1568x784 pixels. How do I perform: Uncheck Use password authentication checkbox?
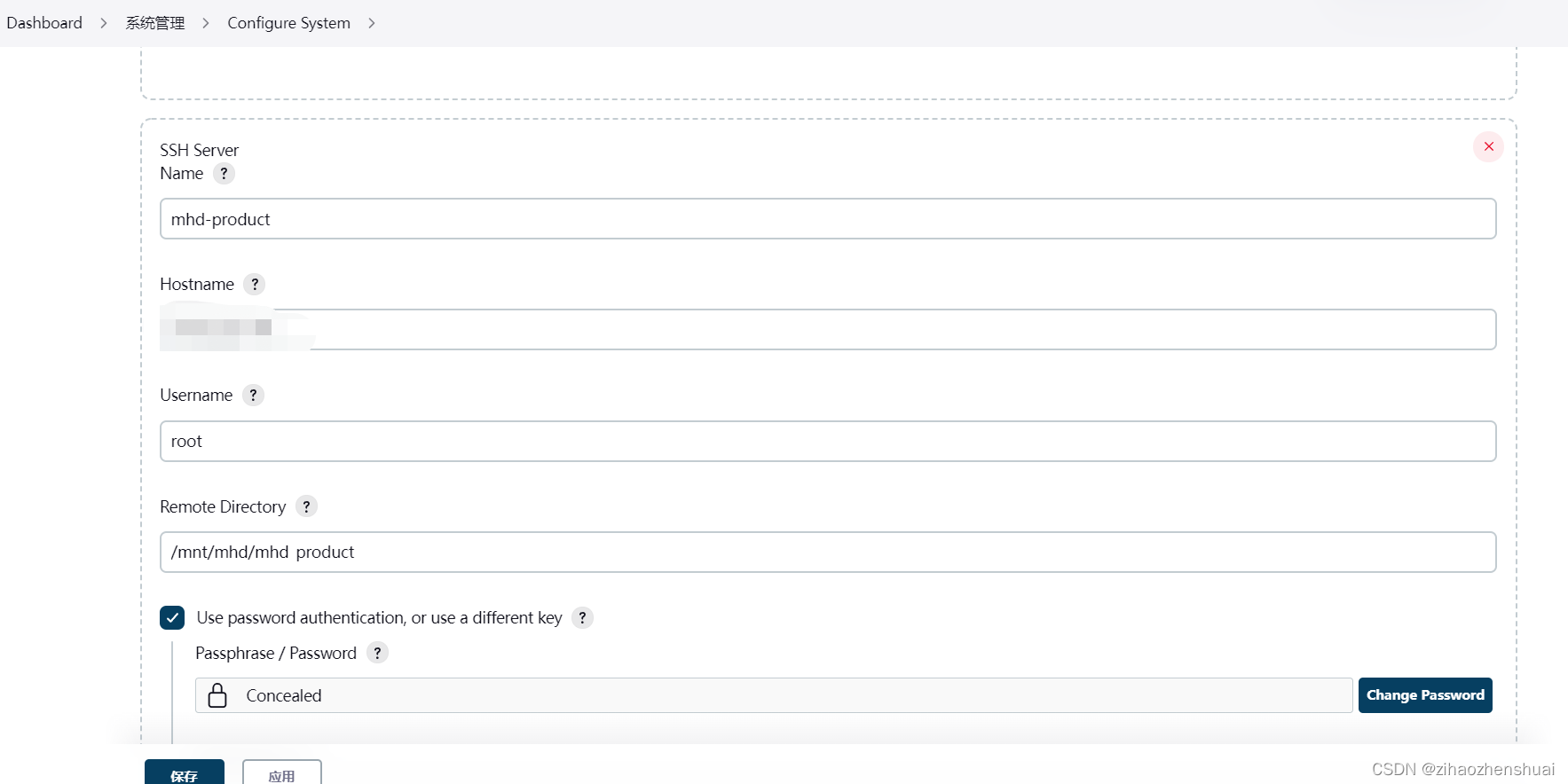[172, 618]
